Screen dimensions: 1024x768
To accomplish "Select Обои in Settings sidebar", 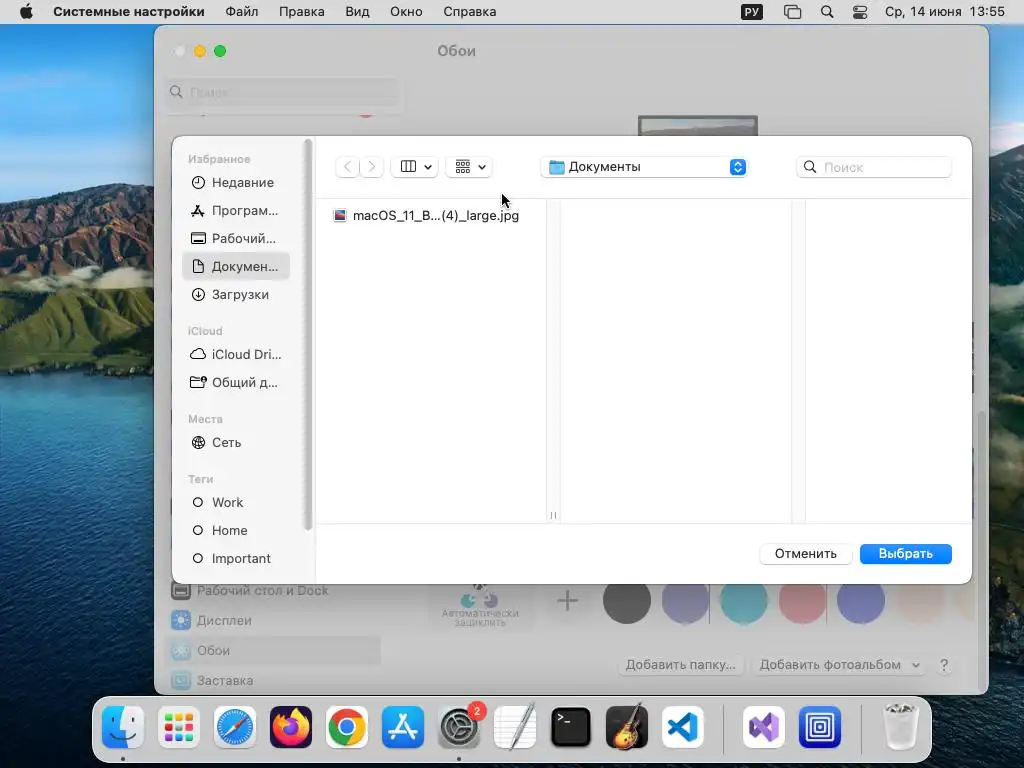I will point(272,650).
